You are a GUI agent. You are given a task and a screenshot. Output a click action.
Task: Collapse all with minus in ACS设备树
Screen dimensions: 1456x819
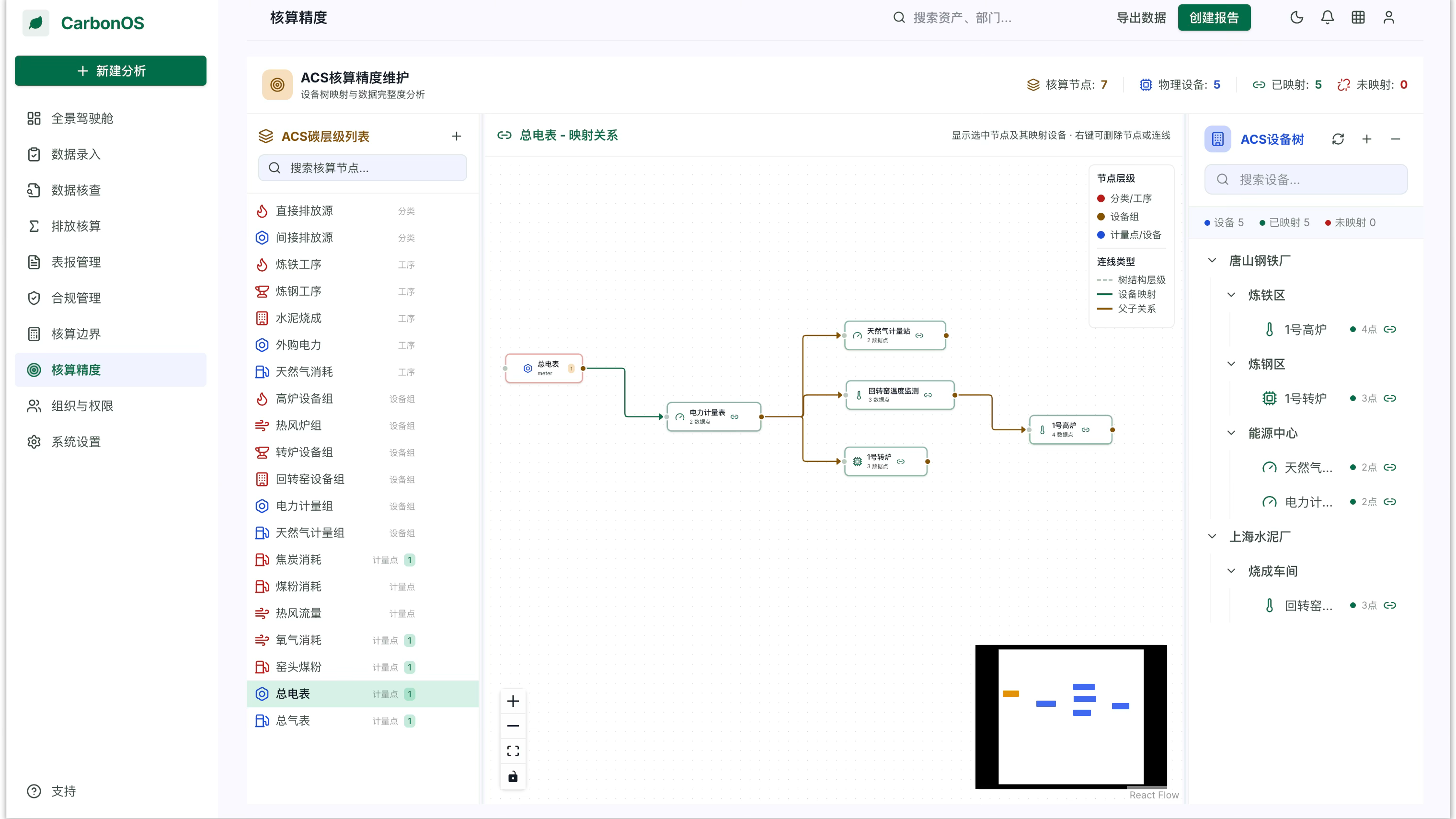coord(1396,139)
